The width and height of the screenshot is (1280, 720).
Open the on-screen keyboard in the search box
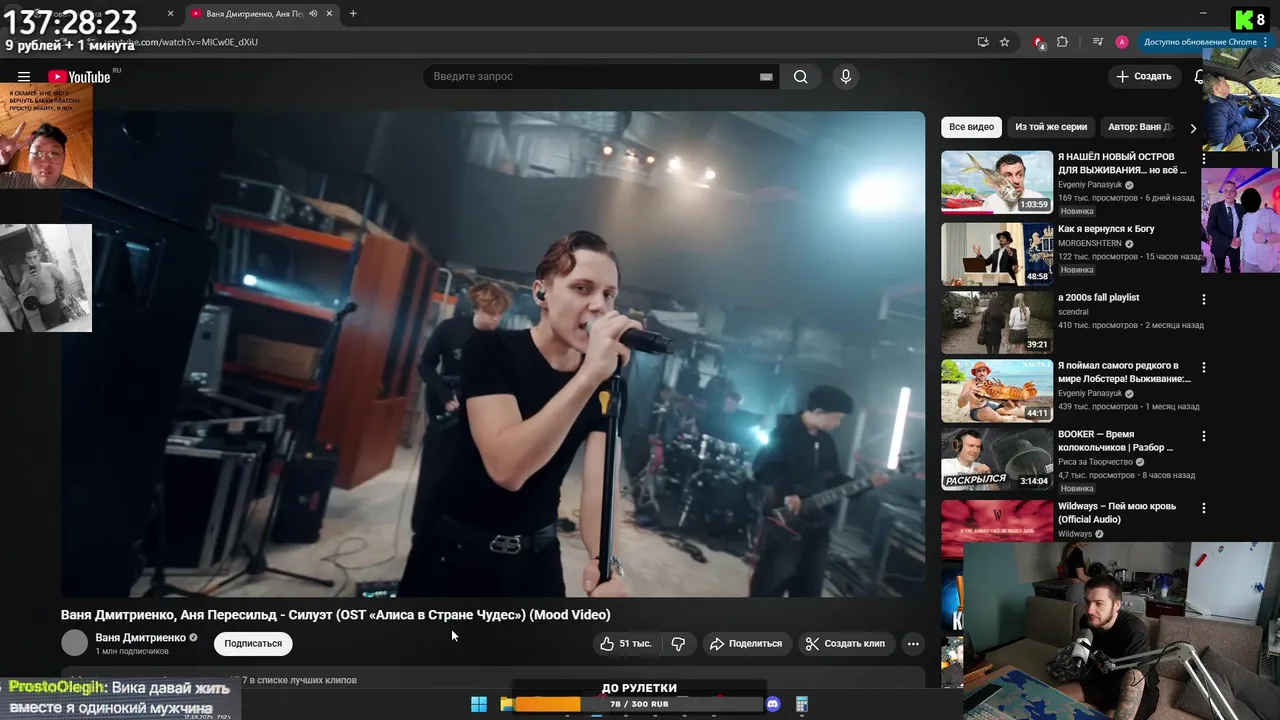click(x=766, y=77)
